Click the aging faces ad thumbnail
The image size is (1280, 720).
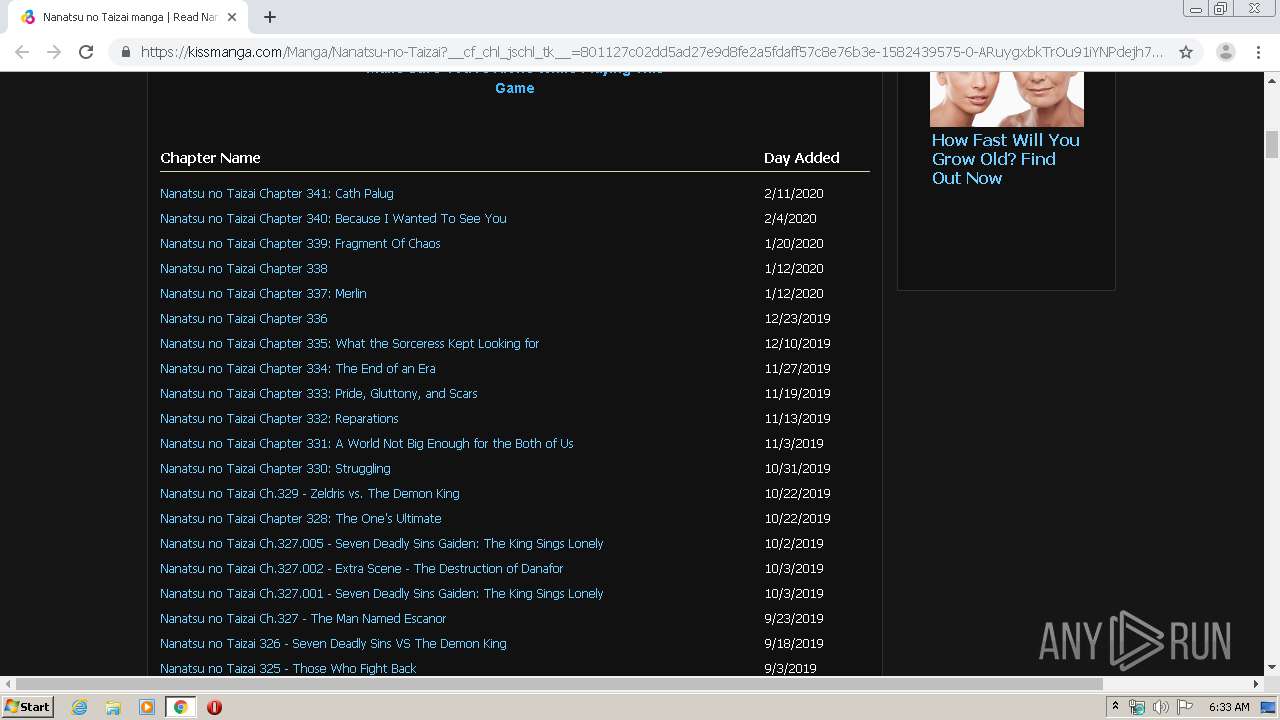pos(1007,99)
